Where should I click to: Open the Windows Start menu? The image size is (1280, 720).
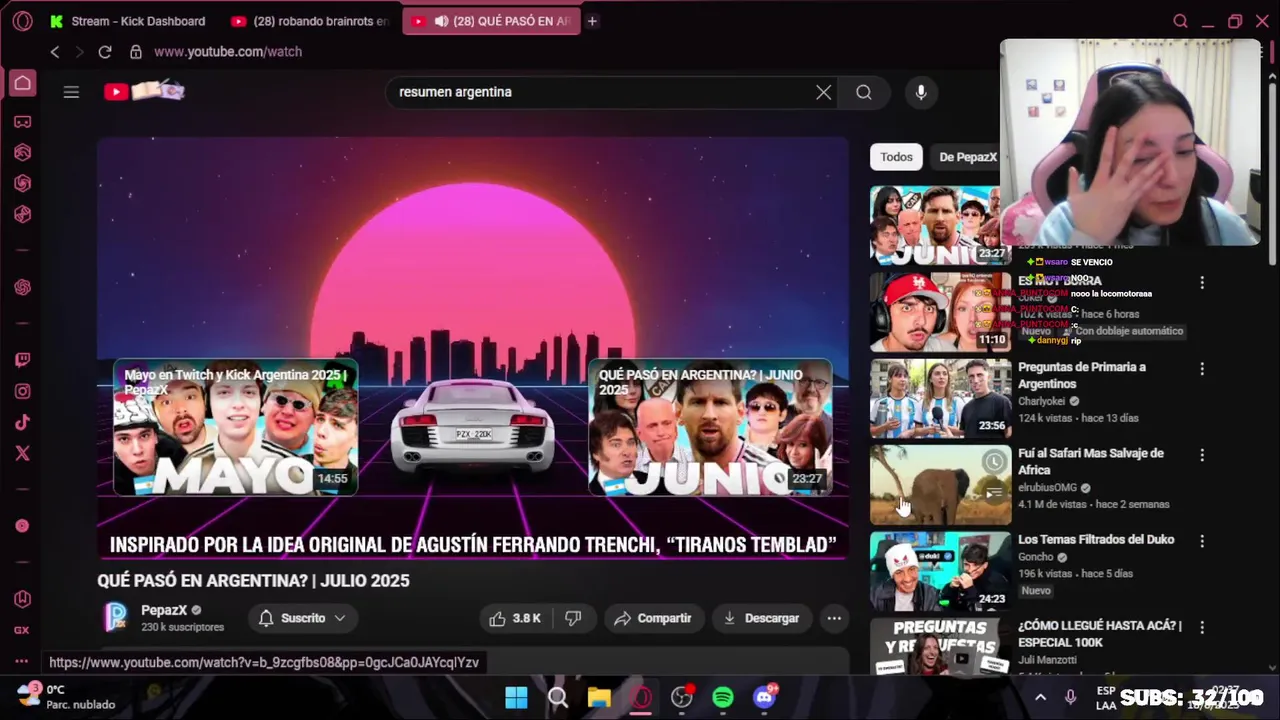click(x=516, y=697)
